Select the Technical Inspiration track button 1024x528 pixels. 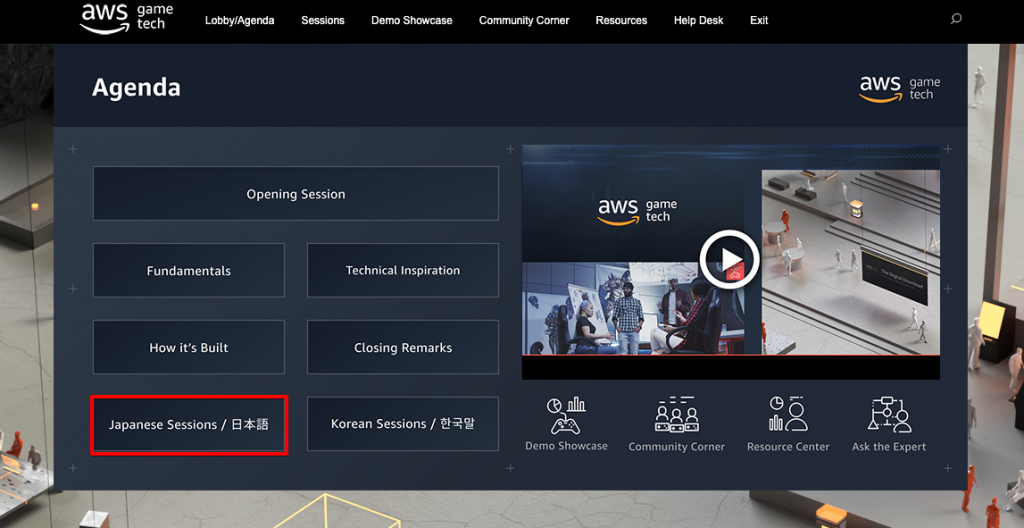coord(403,271)
